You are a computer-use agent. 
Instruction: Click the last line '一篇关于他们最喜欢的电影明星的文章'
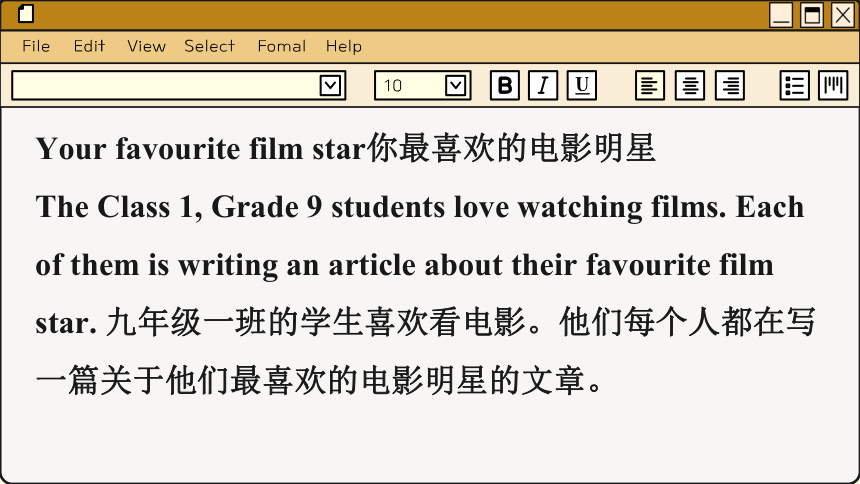tap(310, 380)
